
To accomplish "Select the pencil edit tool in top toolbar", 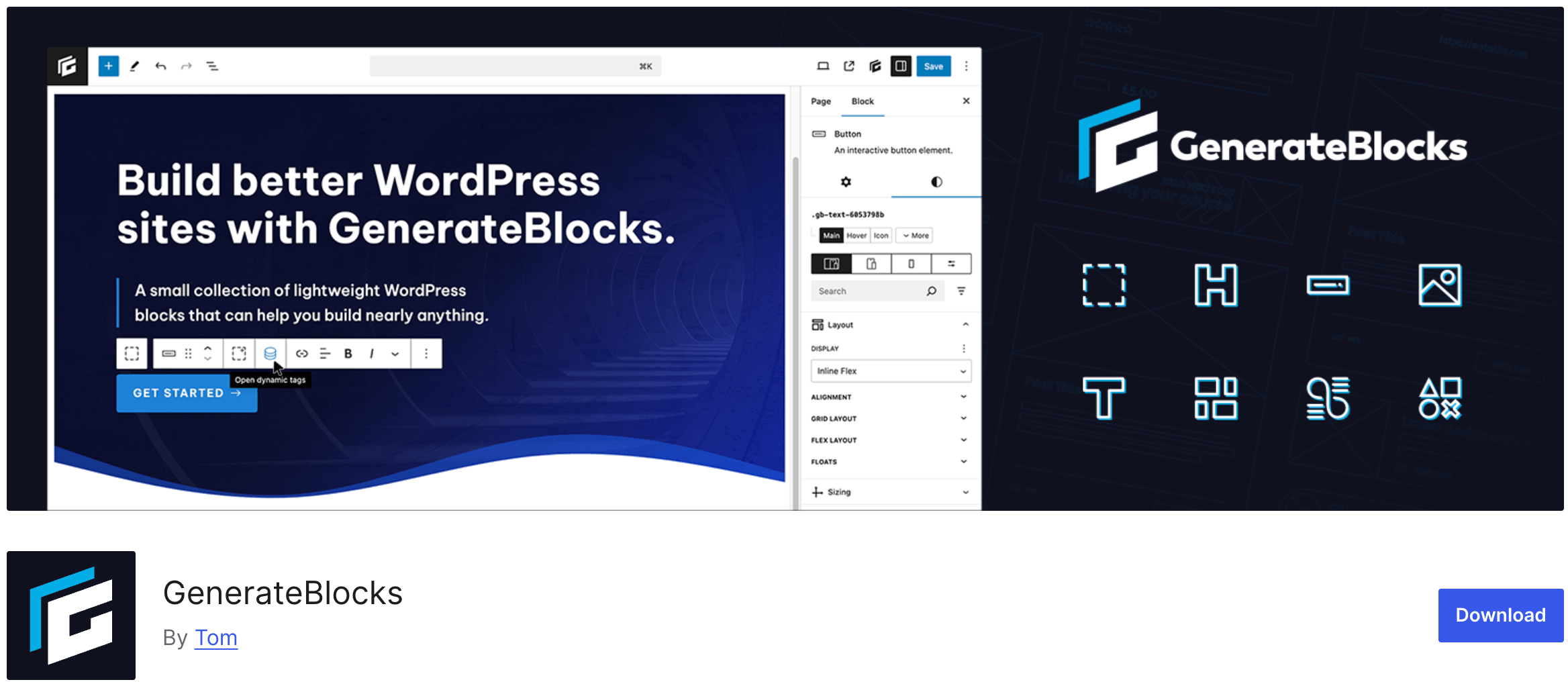I will tap(134, 66).
